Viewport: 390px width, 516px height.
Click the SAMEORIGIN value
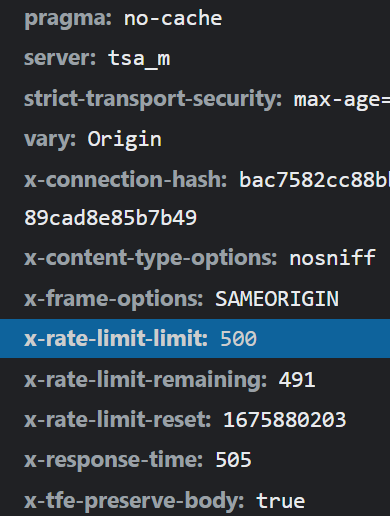(277, 299)
